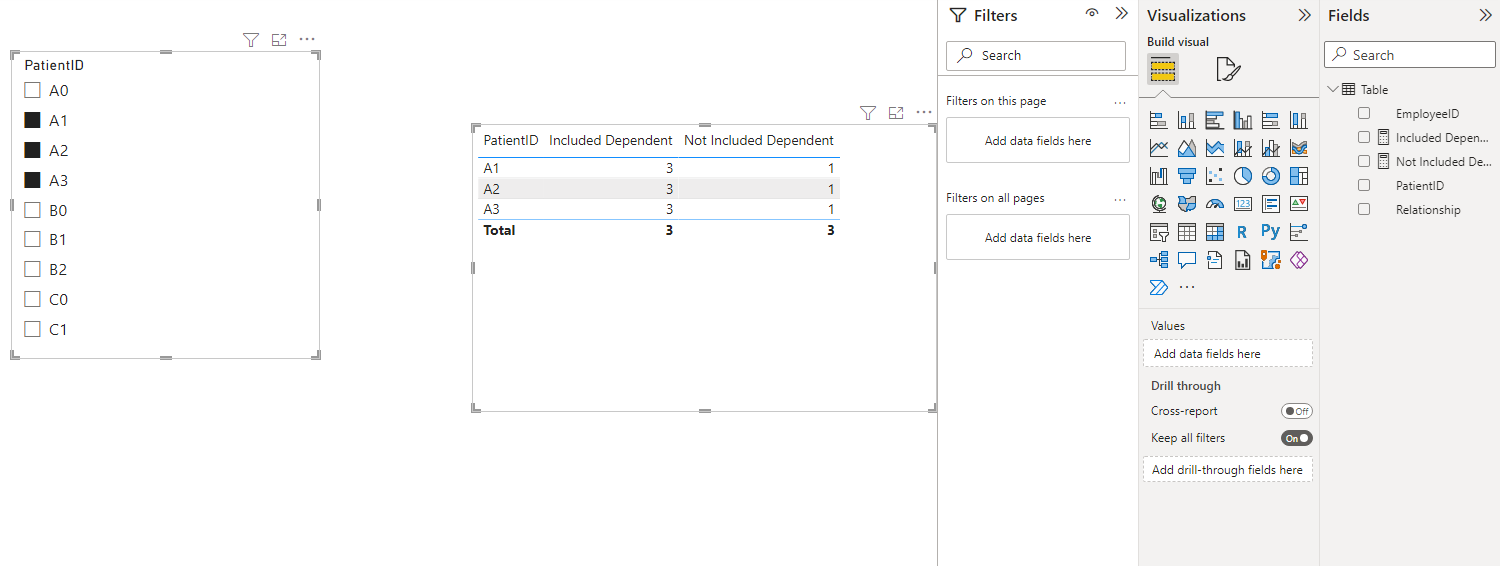Image resolution: width=1500 pixels, height=566 pixels.
Task: Select the Power Apps visual icon
Action: [1299, 260]
